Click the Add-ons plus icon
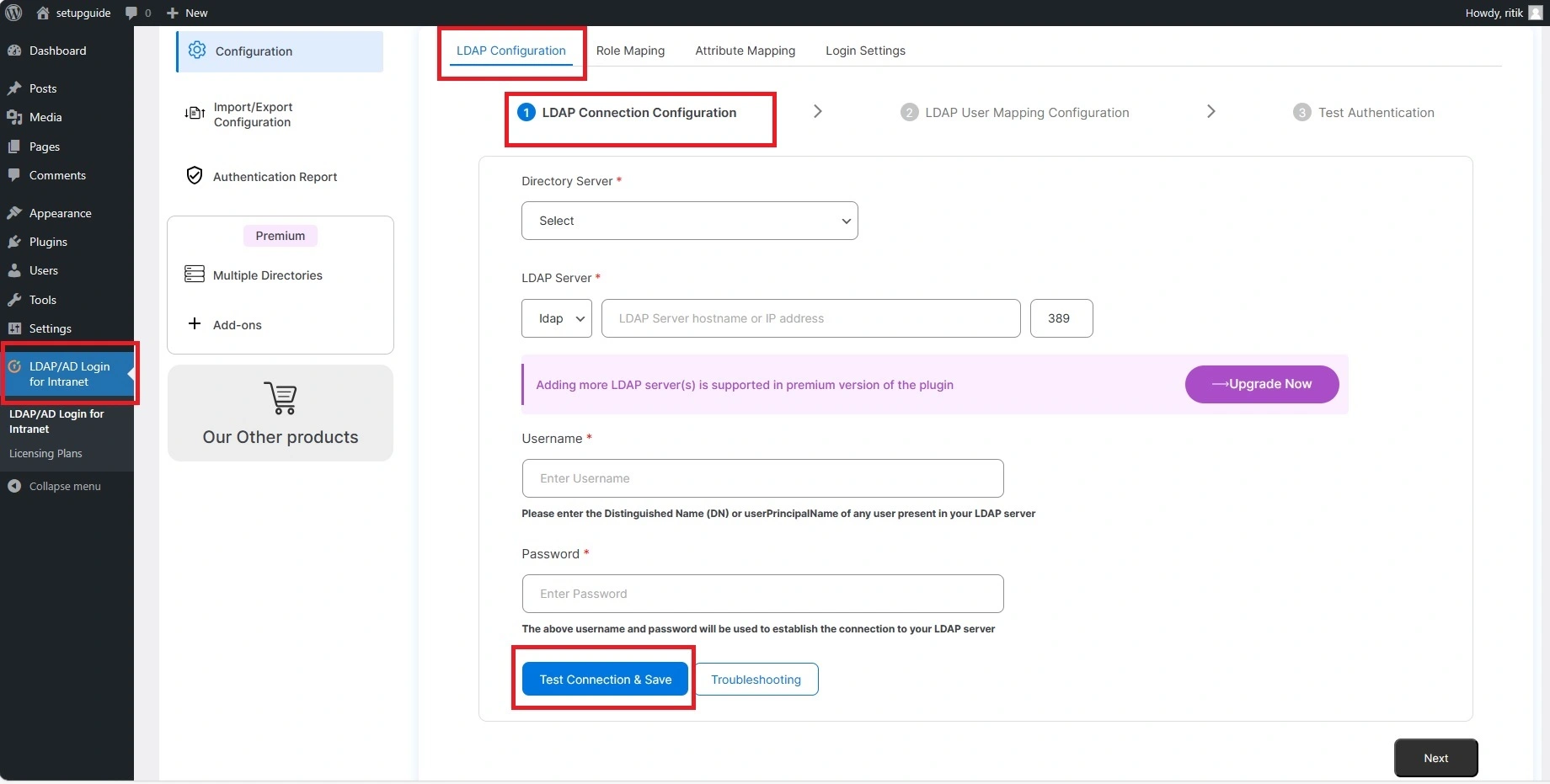 tap(195, 324)
